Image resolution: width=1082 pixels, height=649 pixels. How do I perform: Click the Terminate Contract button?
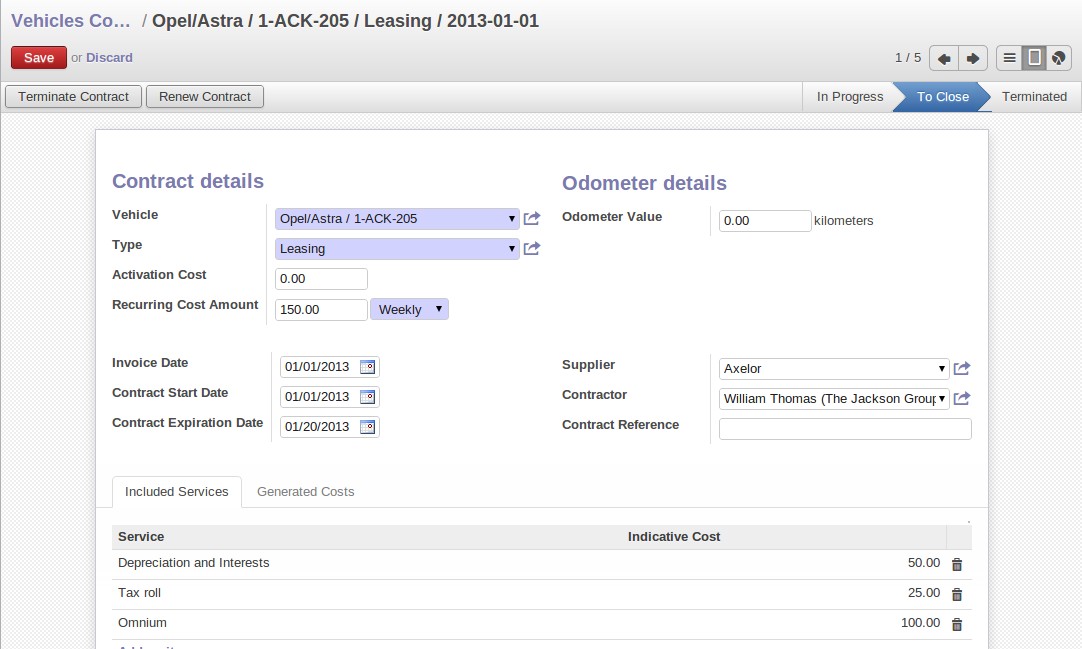tap(74, 97)
